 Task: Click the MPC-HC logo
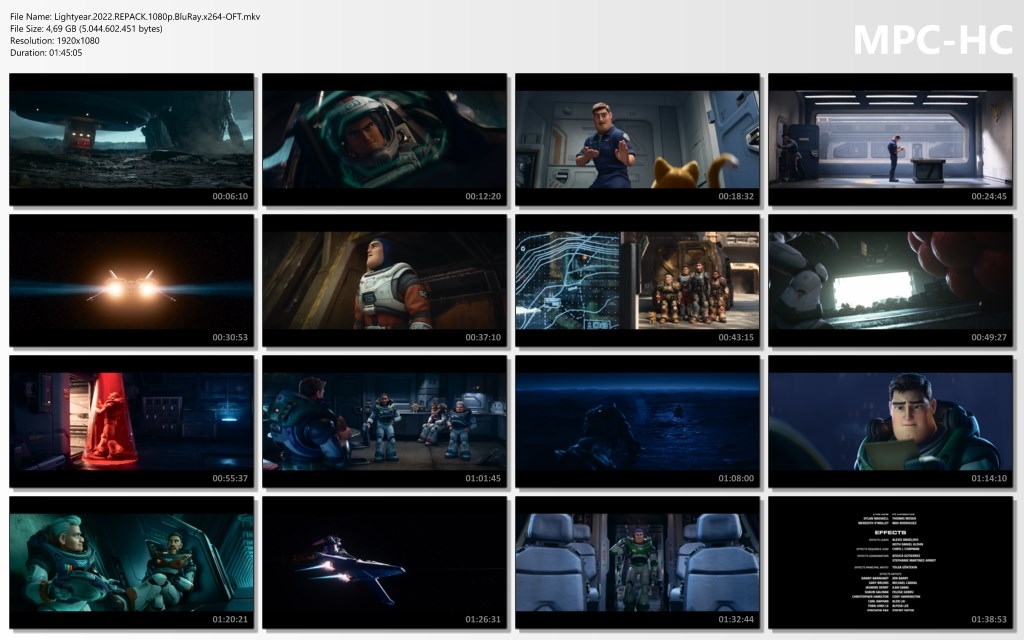point(932,40)
